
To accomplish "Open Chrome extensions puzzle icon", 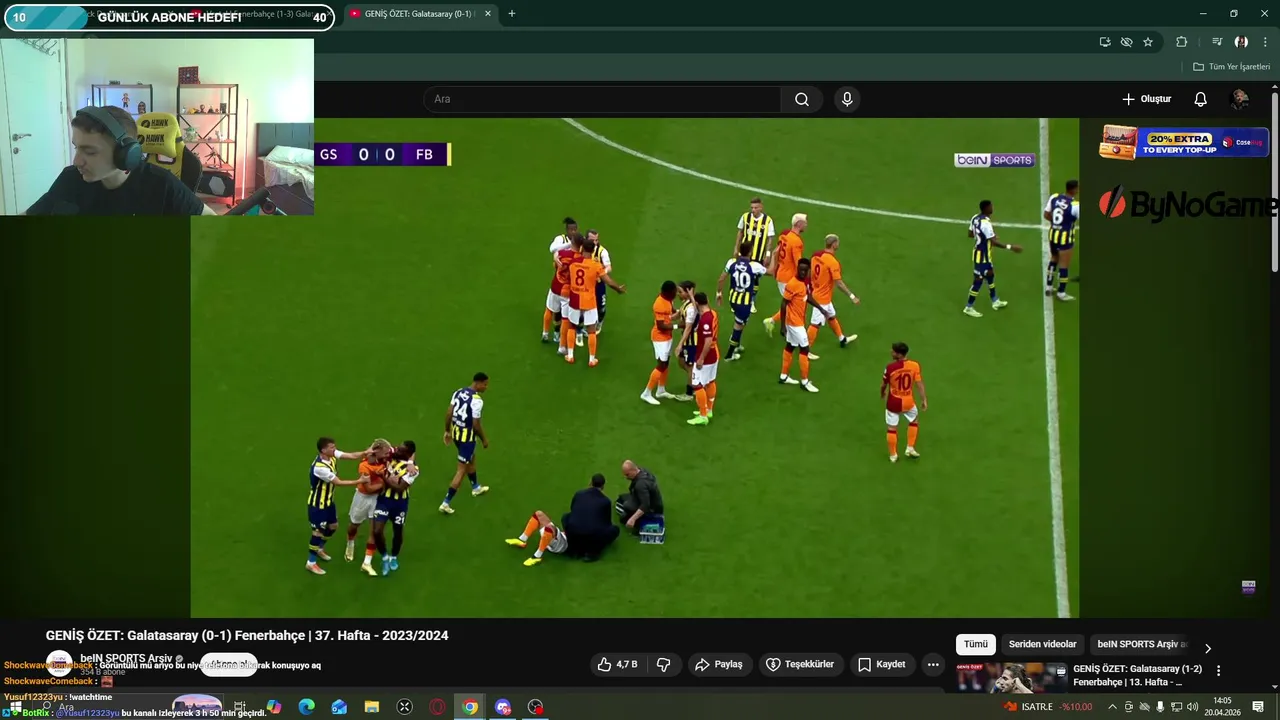I will tap(1181, 42).
